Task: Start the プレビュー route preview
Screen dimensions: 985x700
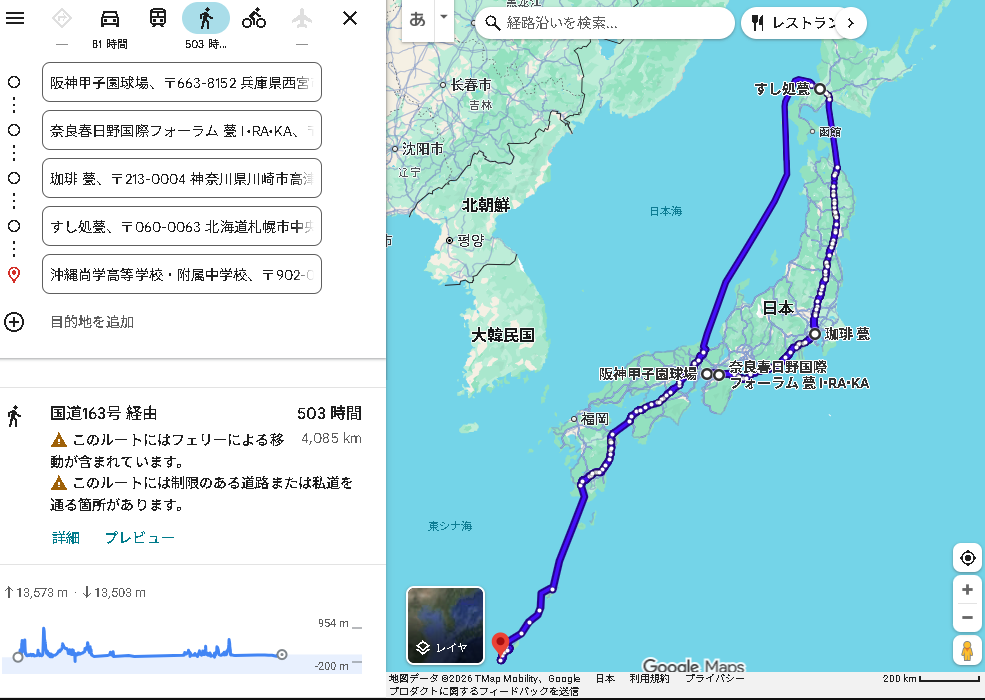Action: pos(140,537)
